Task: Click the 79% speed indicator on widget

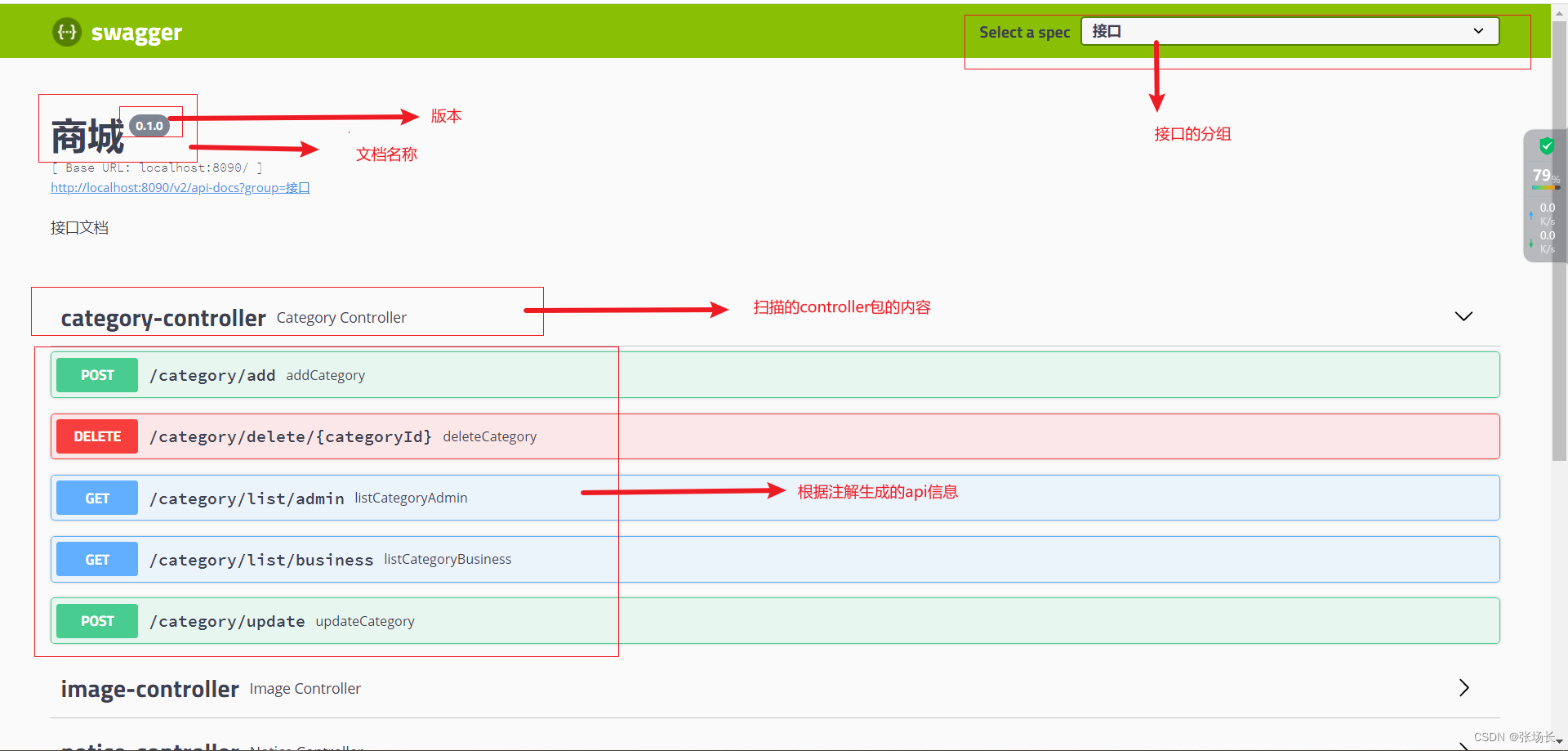Action: (1545, 176)
